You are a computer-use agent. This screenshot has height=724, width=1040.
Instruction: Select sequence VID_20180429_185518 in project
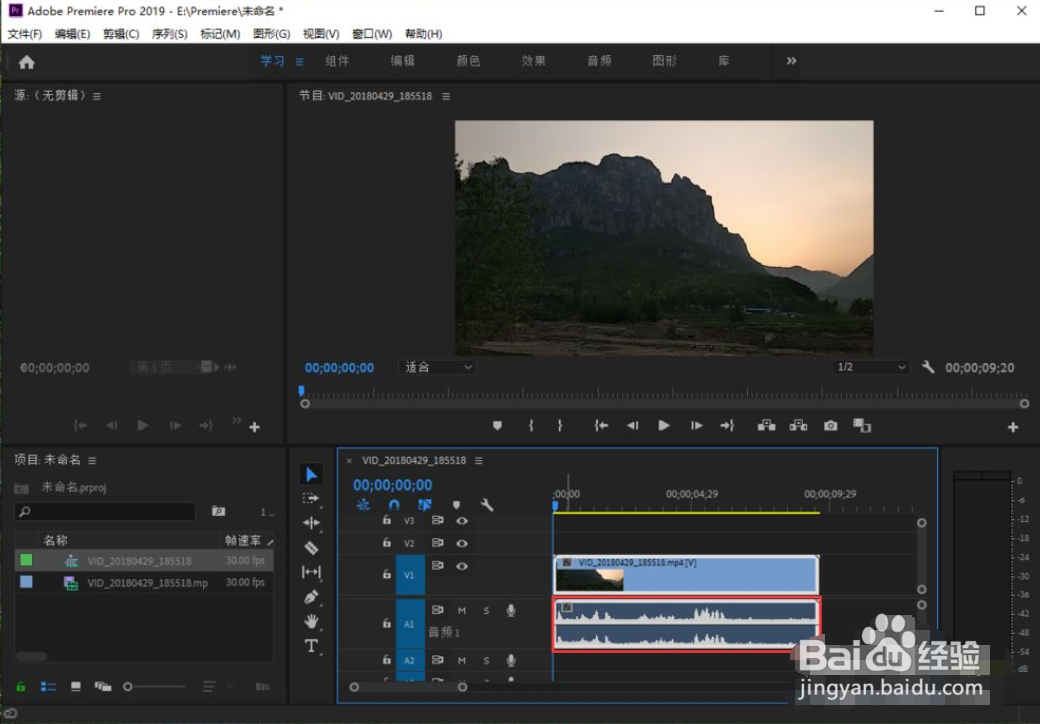point(144,561)
